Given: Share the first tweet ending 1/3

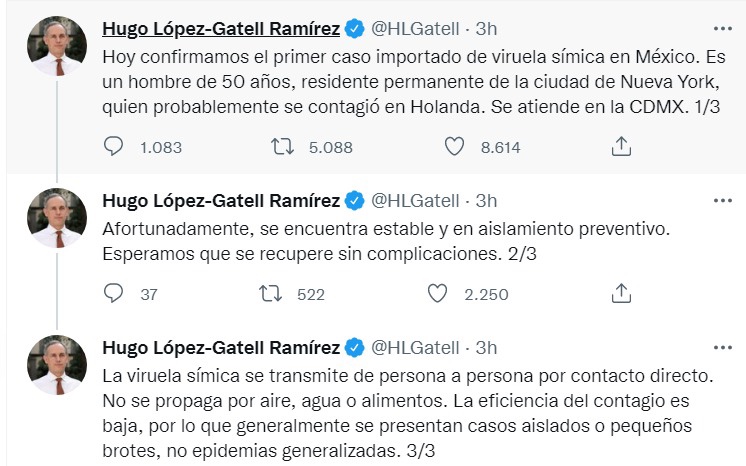Looking at the screenshot, I should (x=620, y=147).
